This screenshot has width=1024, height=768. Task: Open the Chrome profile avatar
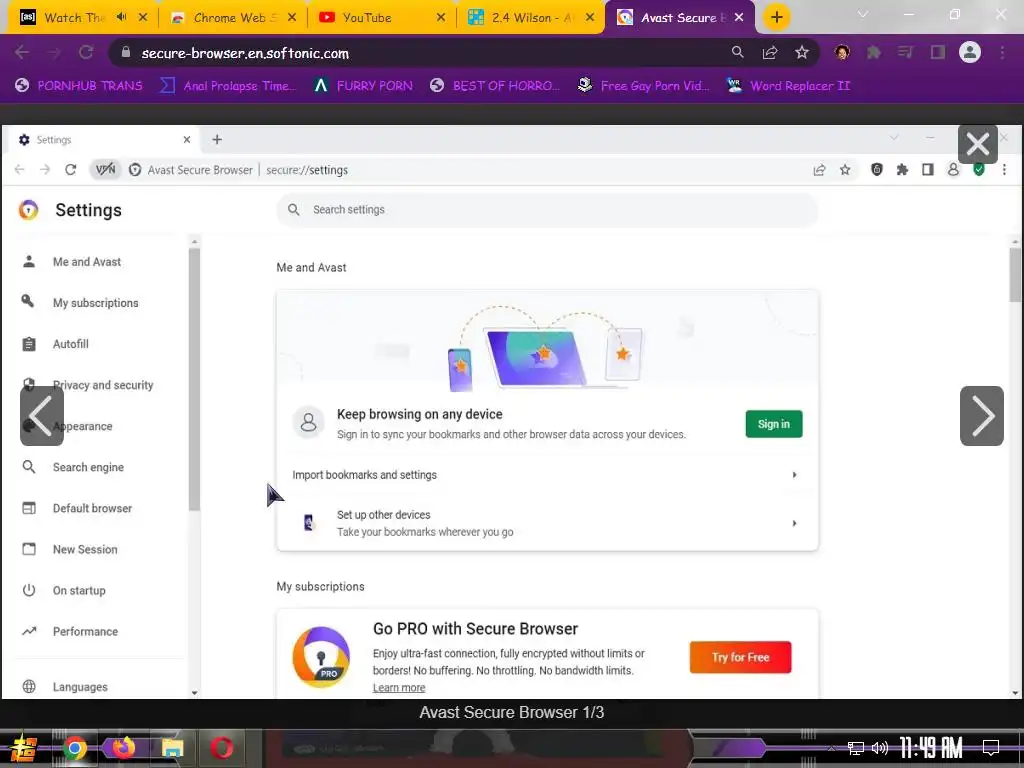pyautogui.click(x=970, y=52)
